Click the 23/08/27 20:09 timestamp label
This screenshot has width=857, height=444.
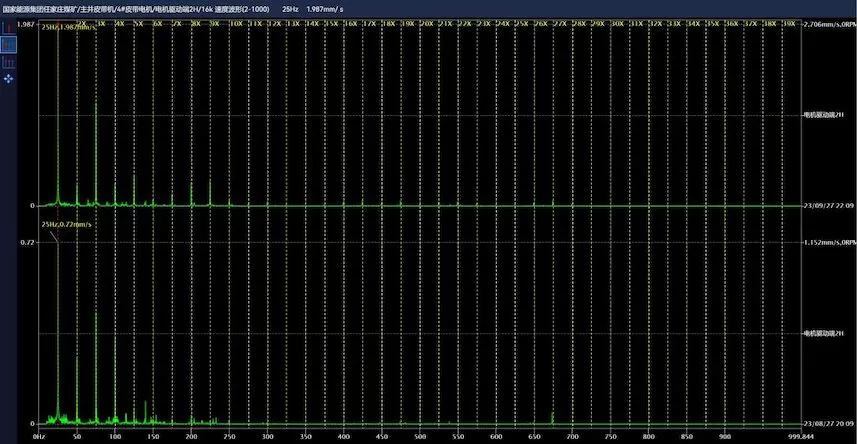(829, 424)
